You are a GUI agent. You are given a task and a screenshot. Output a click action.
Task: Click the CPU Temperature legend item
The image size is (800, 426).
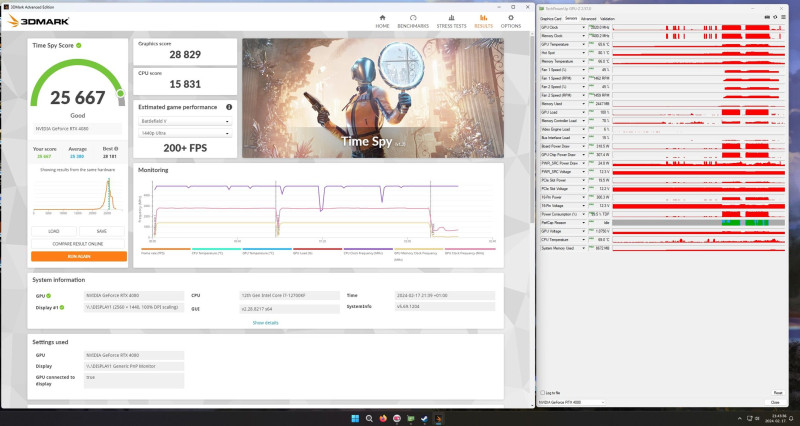(x=216, y=251)
